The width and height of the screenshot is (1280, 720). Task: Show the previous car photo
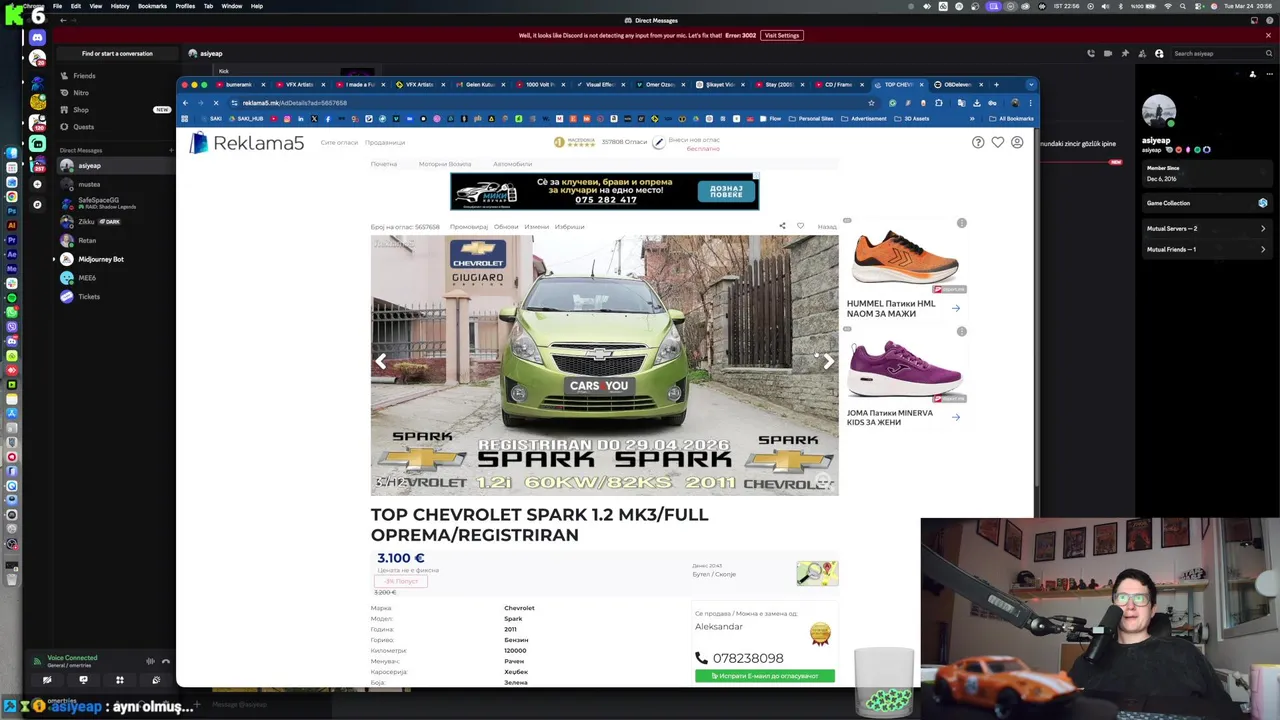click(381, 362)
